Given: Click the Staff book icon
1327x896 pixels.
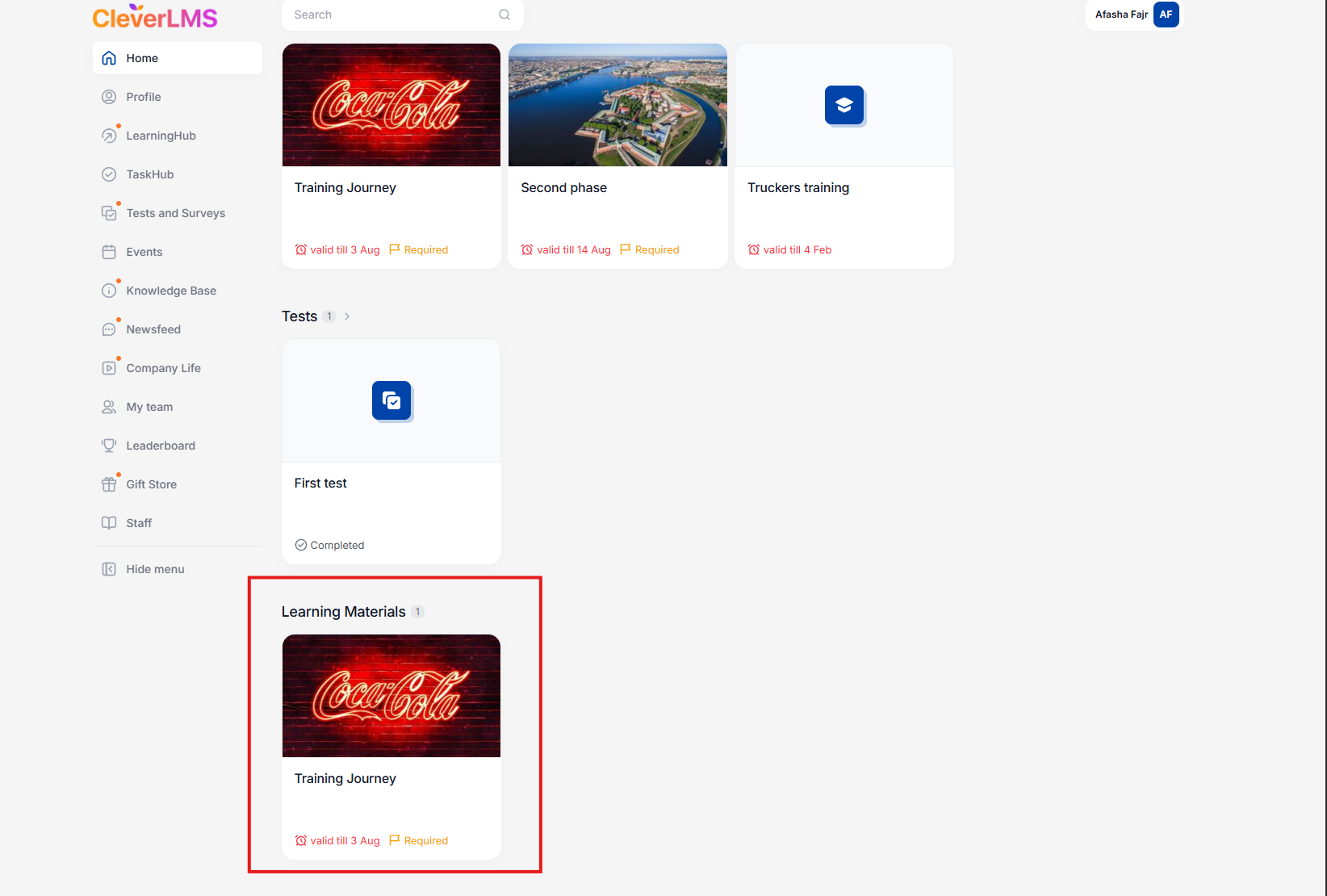Looking at the screenshot, I should (109, 523).
